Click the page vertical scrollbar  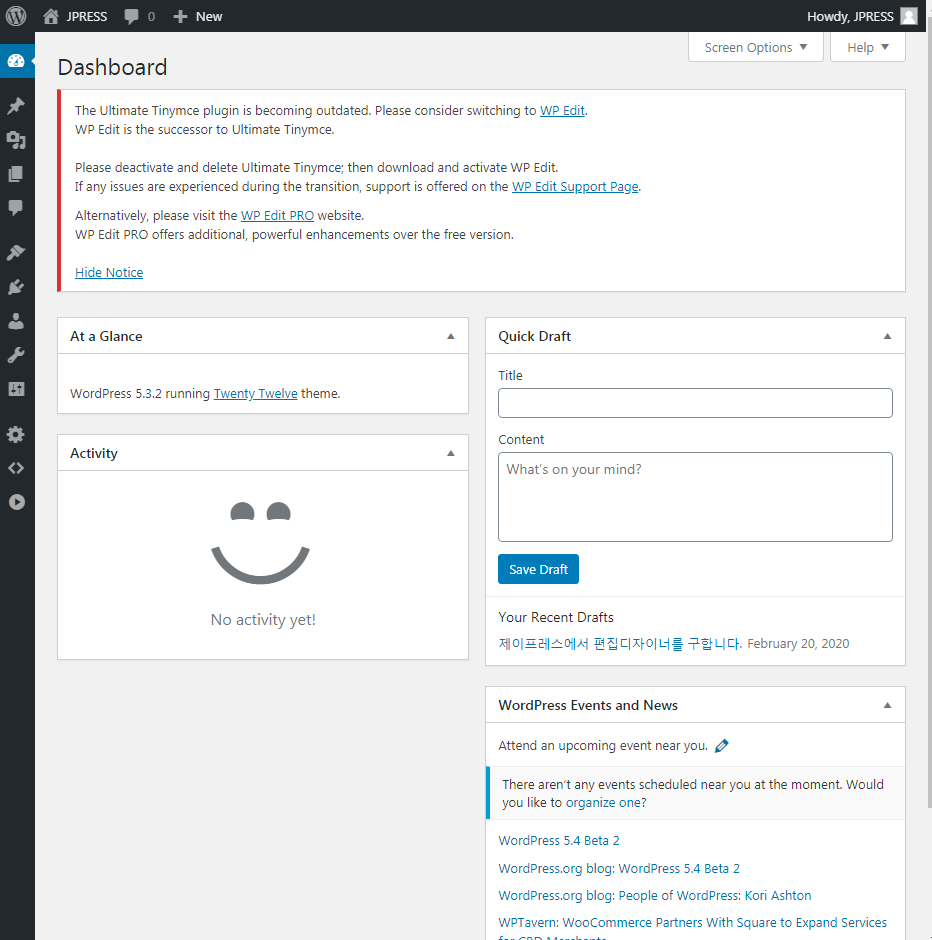click(x=929, y=414)
